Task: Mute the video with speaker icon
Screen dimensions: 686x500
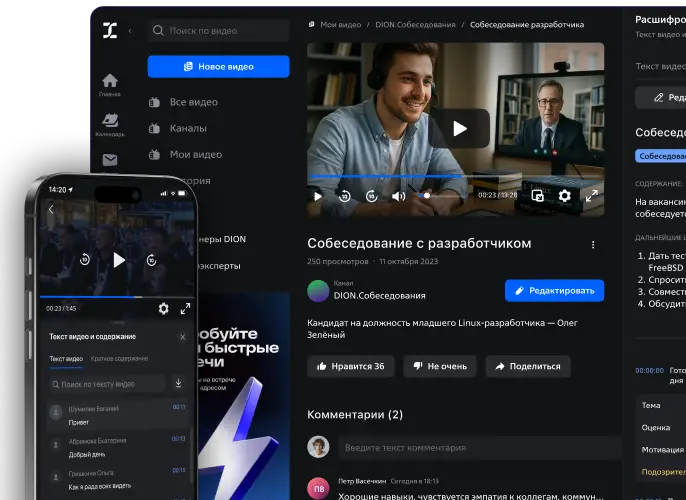Action: [398, 196]
